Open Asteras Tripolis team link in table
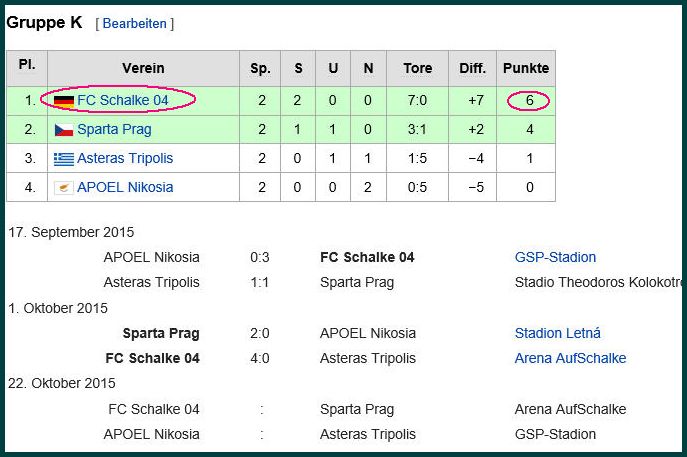The image size is (687, 457). point(125,158)
